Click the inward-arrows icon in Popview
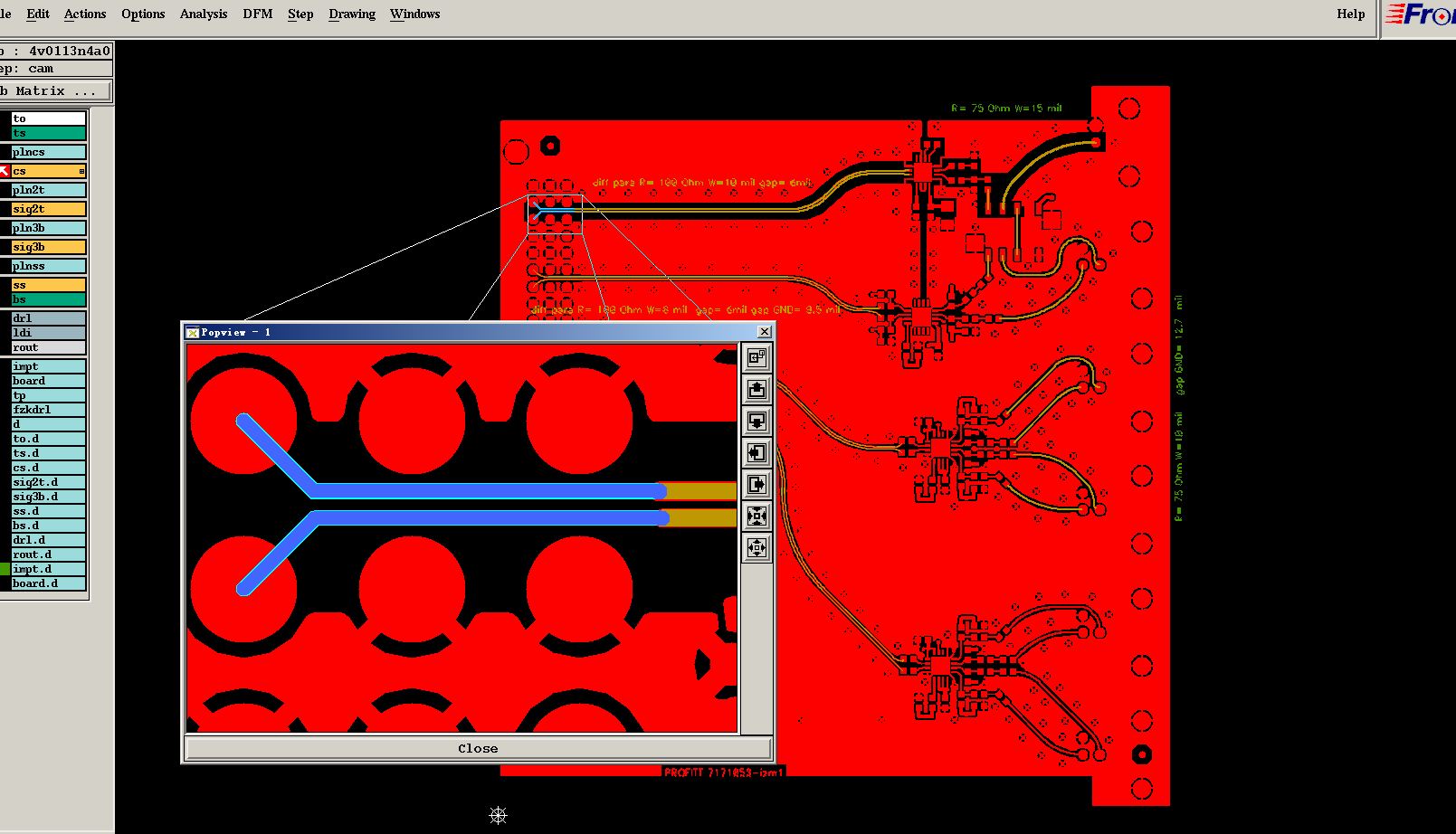Viewport: 1456px width, 834px height. click(757, 516)
